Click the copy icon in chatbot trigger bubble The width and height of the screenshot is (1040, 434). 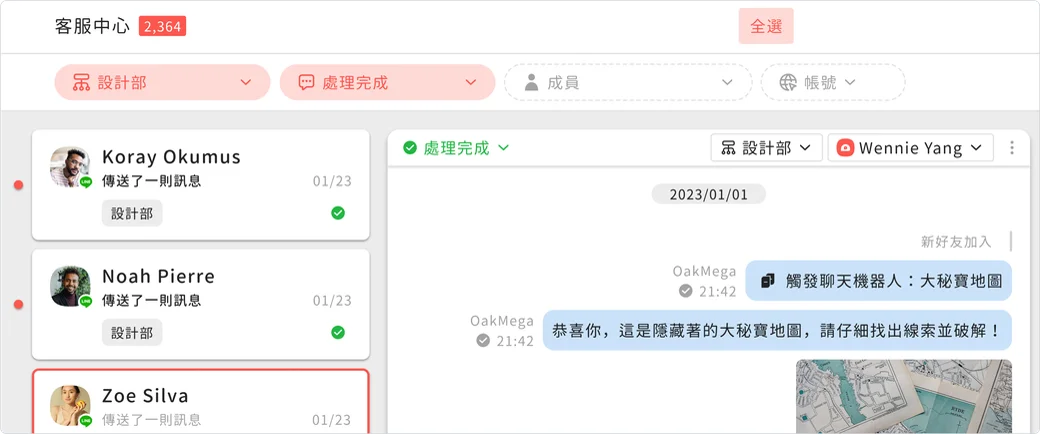768,281
